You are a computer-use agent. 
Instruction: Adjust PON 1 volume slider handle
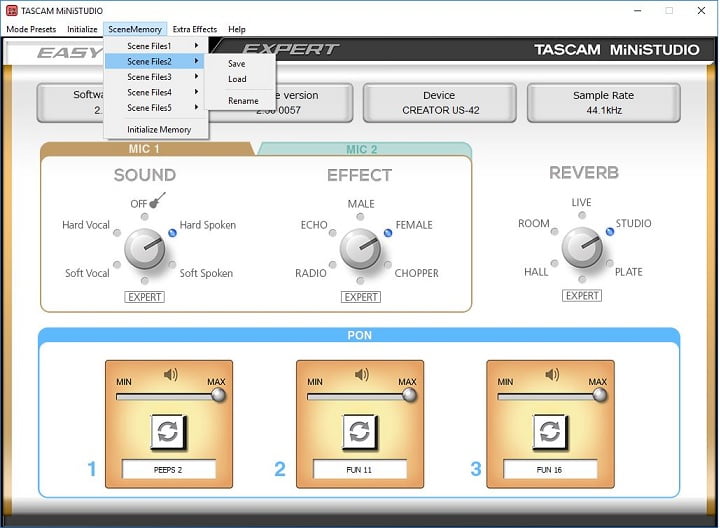(x=219, y=395)
